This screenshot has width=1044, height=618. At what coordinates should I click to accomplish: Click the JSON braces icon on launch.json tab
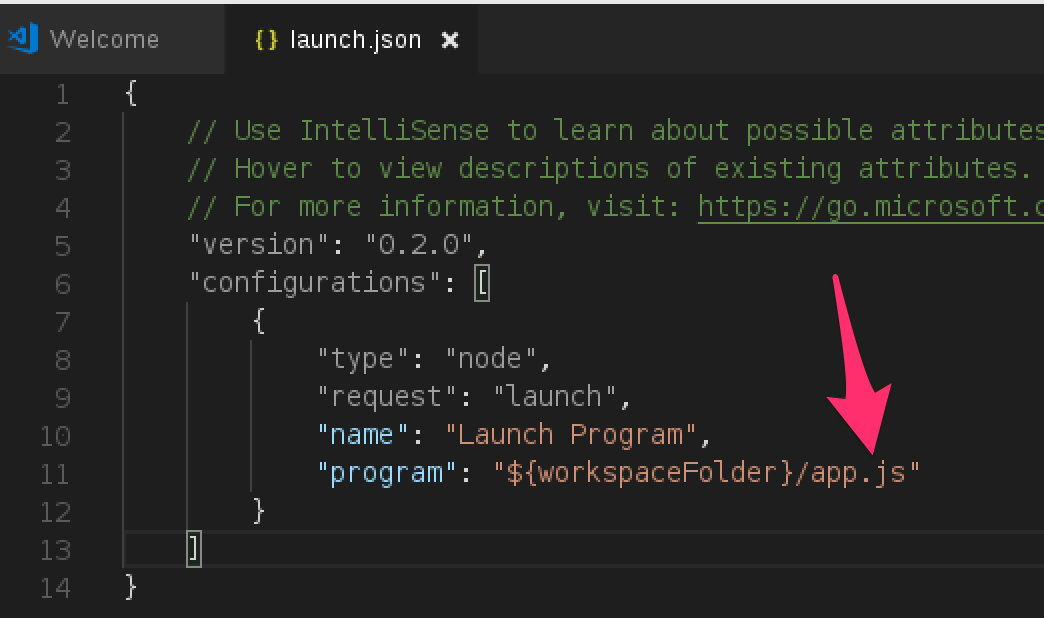[x=266, y=40]
